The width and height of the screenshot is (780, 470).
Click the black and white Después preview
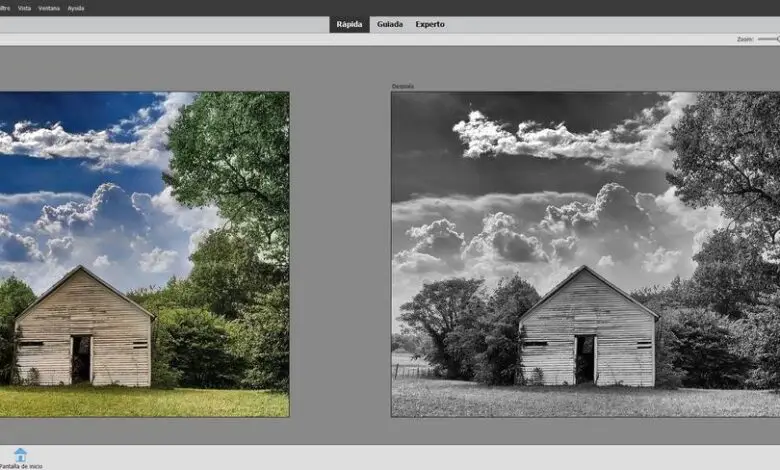[585, 254]
